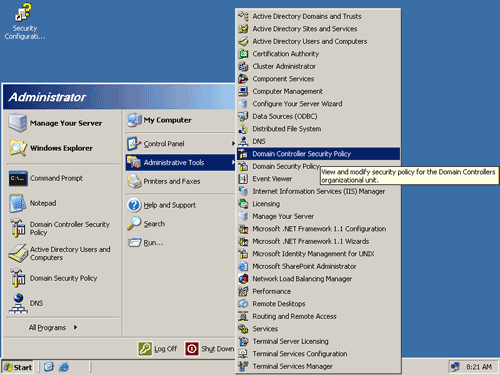Click the Services gears icon

click(x=243, y=329)
